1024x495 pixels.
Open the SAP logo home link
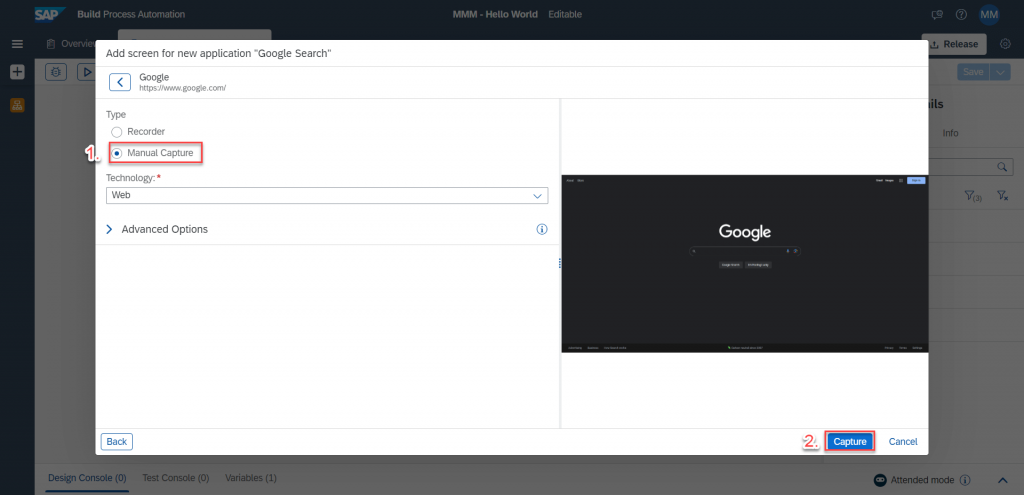(50, 14)
